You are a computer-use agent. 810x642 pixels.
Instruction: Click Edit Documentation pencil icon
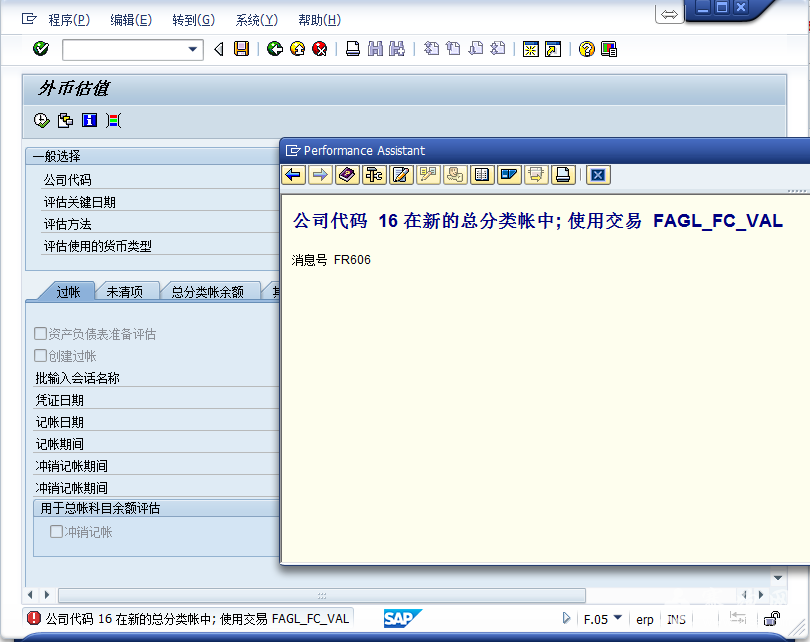[401, 175]
